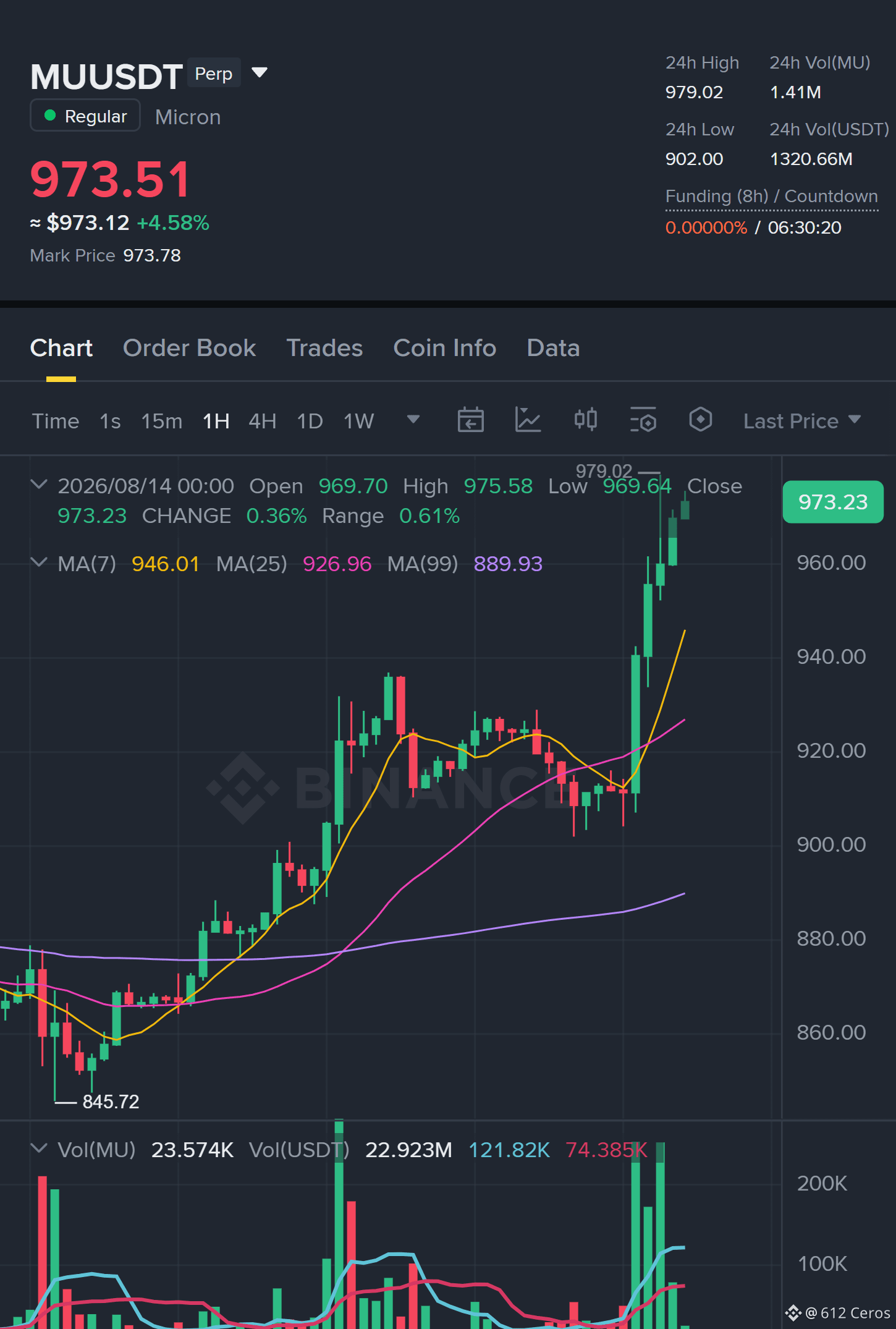The height and width of the screenshot is (1329, 896).
Task: Tap the 845.72 low price marker
Action: 111,1102
